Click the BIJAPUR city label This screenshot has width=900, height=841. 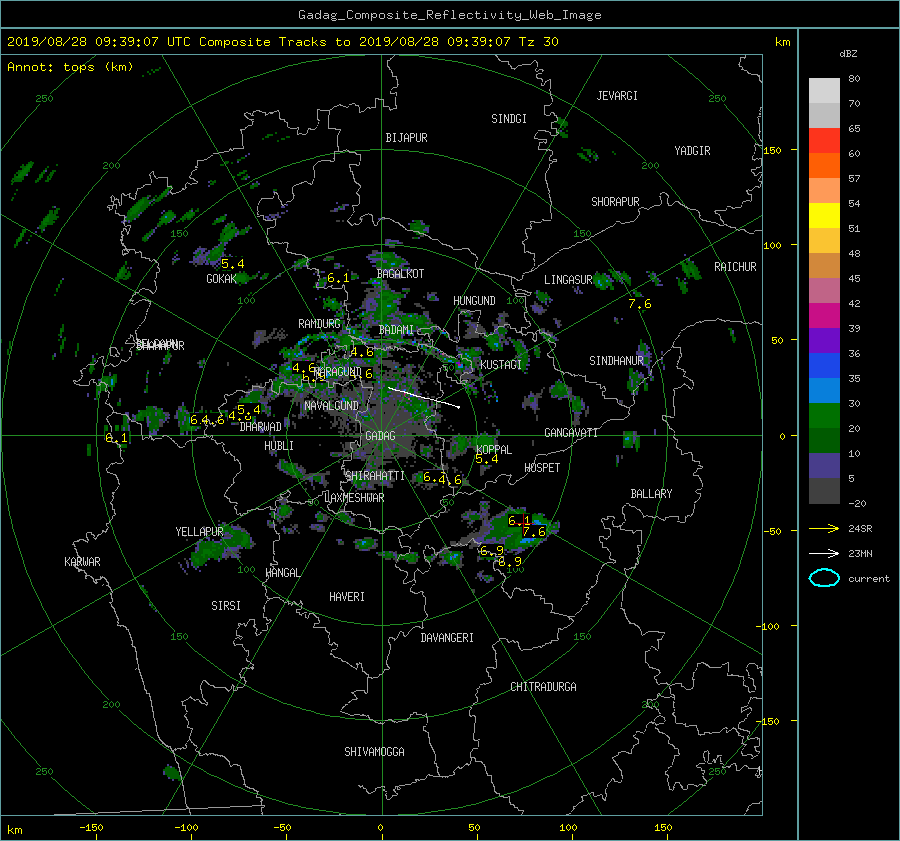click(406, 138)
